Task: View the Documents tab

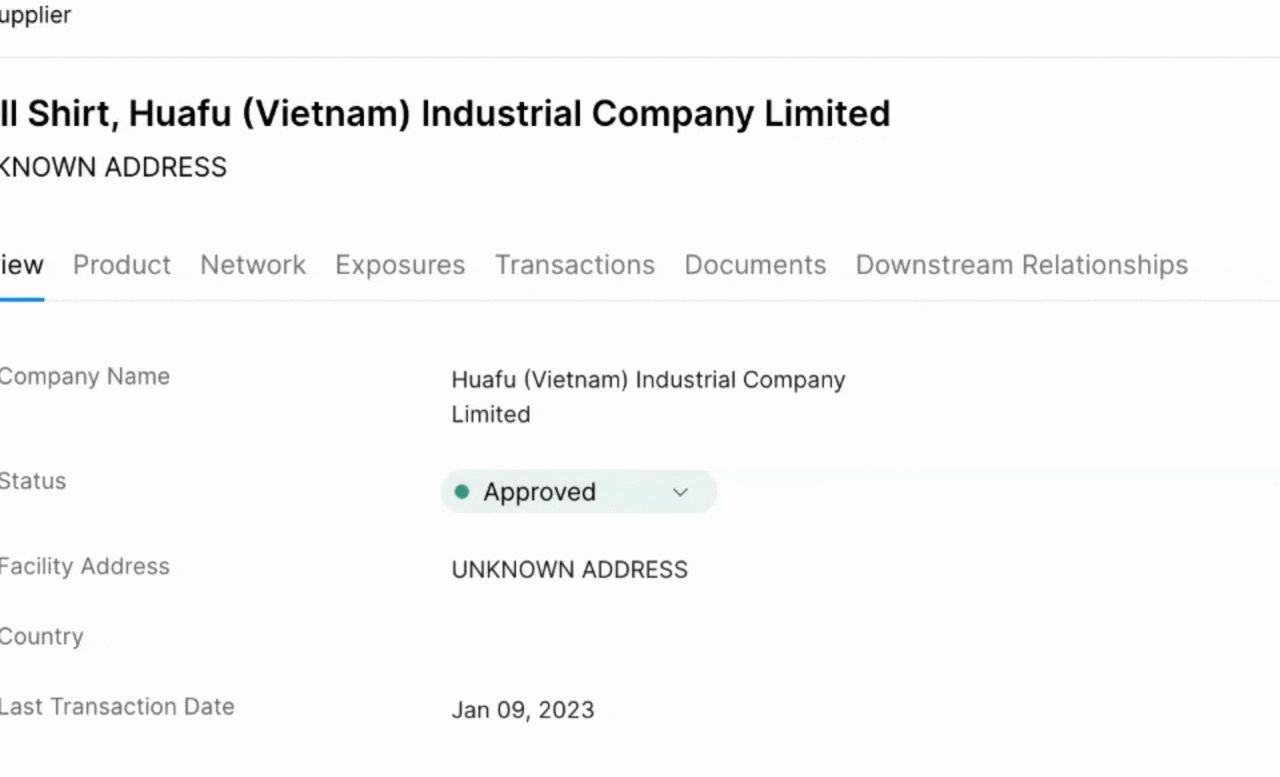Action: [755, 265]
